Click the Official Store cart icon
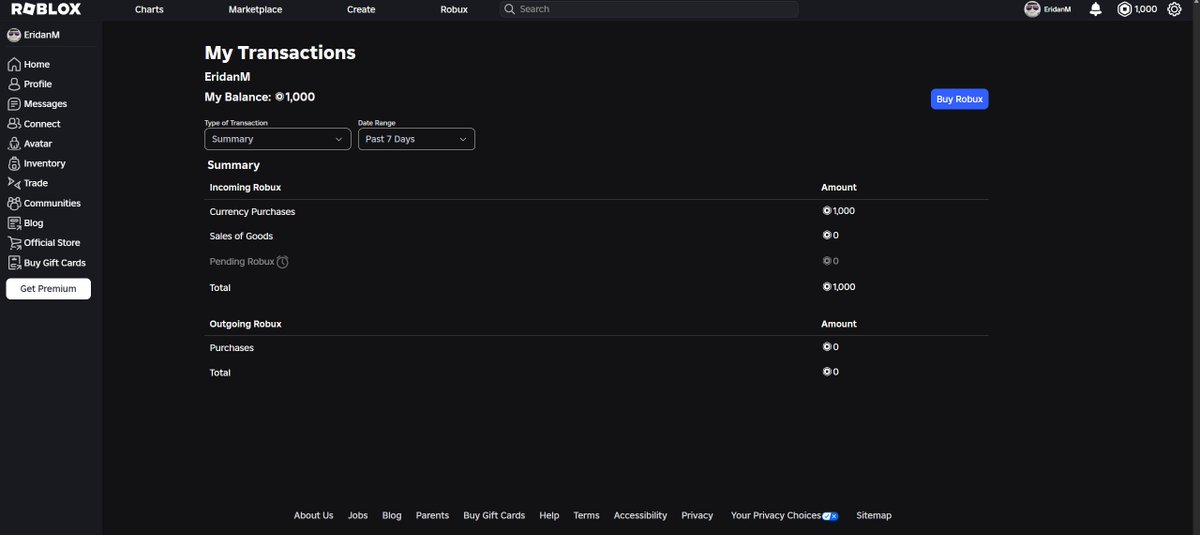 click(14, 243)
